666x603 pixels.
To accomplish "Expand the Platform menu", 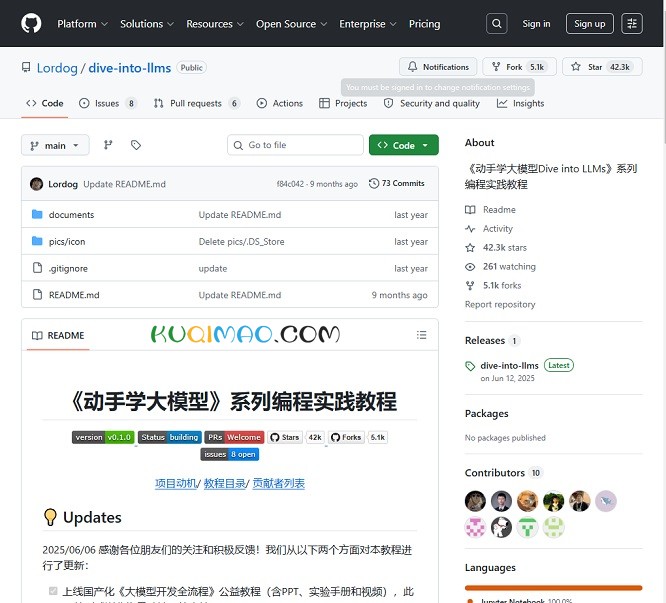I will coord(82,24).
